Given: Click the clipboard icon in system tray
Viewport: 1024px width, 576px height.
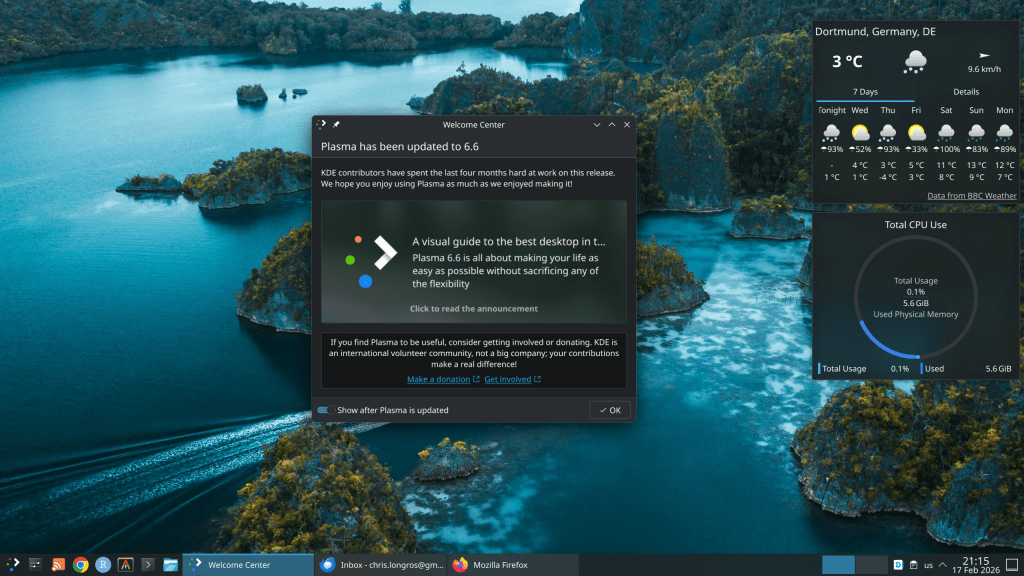Looking at the screenshot, I should tap(912, 565).
